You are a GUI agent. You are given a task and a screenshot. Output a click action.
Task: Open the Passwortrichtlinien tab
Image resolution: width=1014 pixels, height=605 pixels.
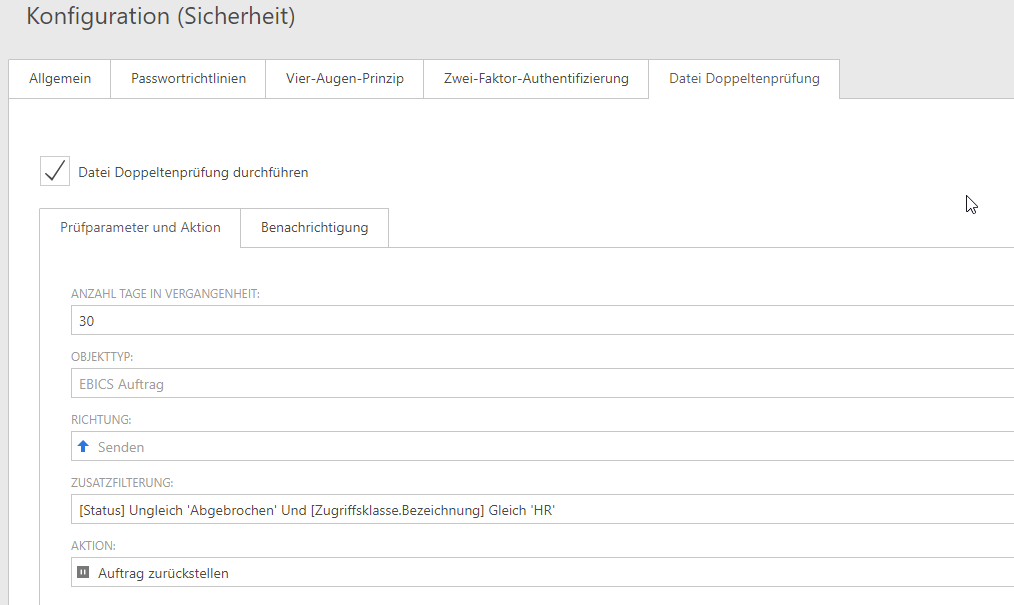pos(188,79)
